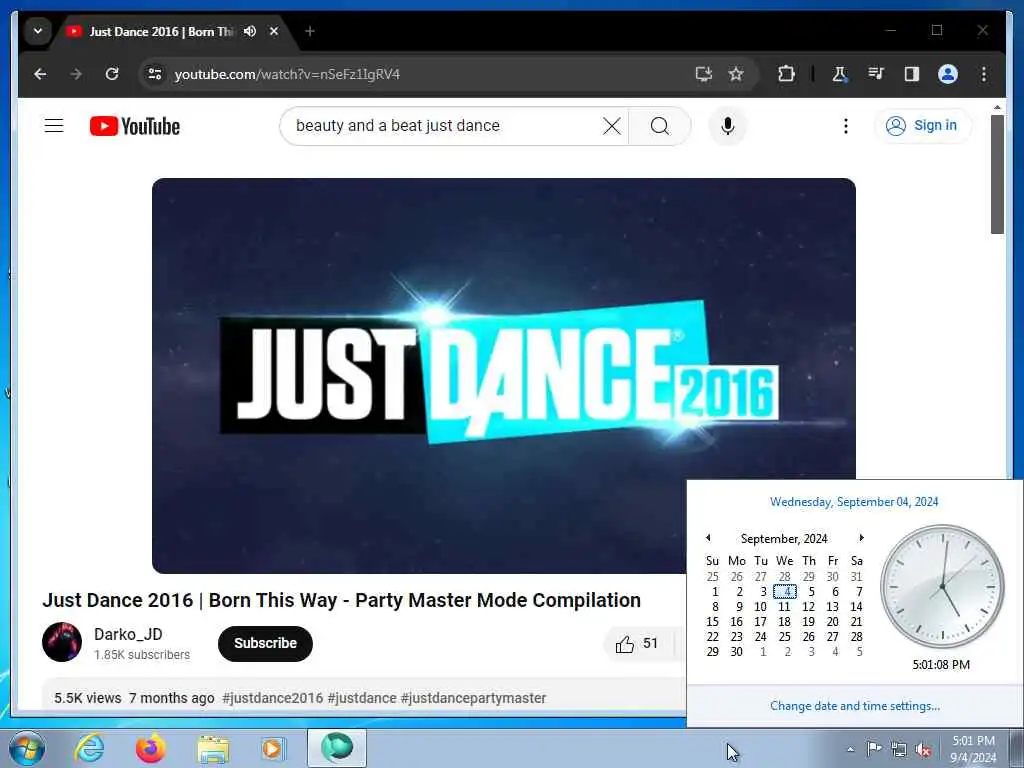Open the tab search dropdown arrow

pos(38,31)
